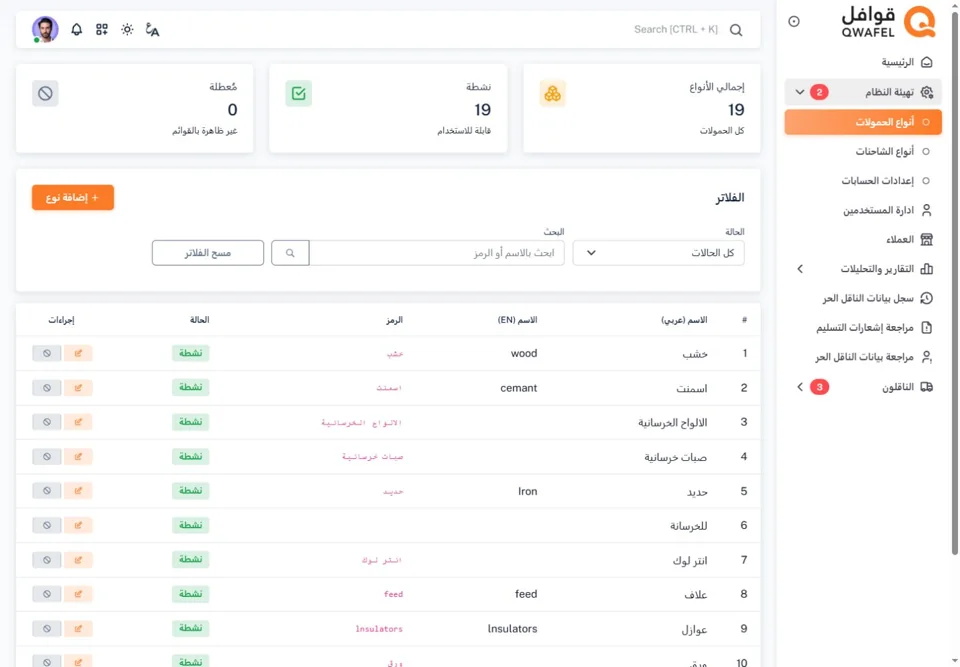Image resolution: width=960 pixels, height=667 pixels.
Task: Toggle the light/dark theme sun icon
Action: click(127, 29)
